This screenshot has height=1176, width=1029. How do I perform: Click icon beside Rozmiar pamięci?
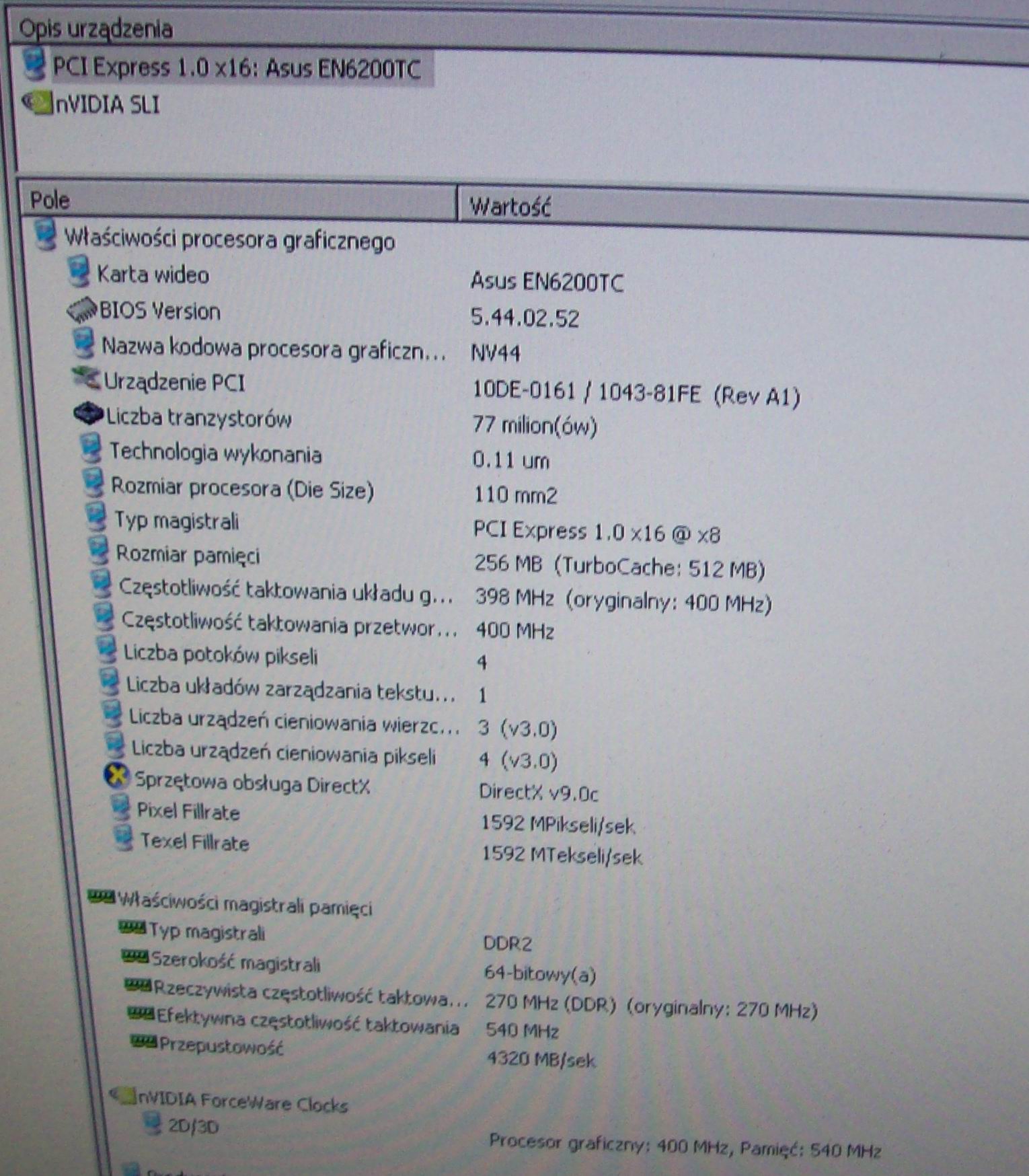click(x=99, y=551)
